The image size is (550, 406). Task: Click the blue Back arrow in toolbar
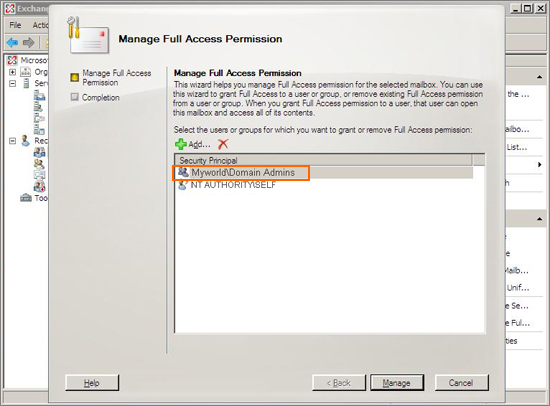[12, 42]
